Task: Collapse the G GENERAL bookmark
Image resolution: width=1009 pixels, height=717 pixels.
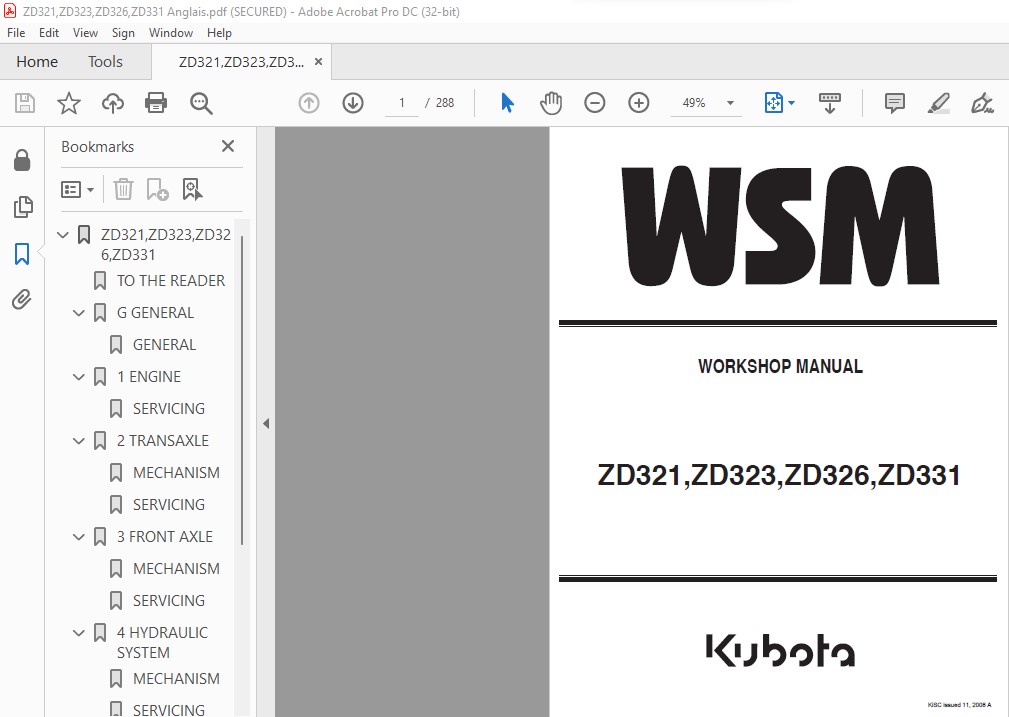Action: pos(79,313)
